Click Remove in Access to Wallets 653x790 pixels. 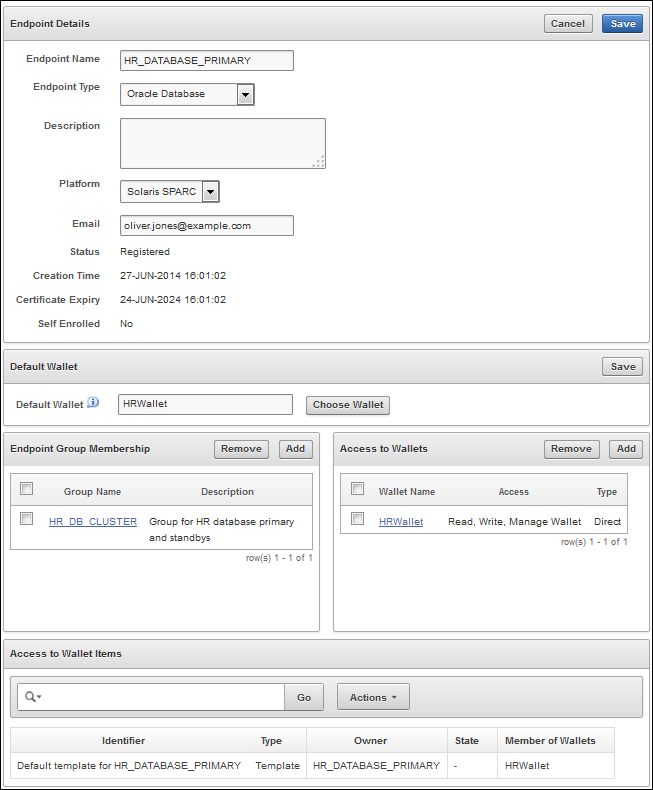coord(571,449)
